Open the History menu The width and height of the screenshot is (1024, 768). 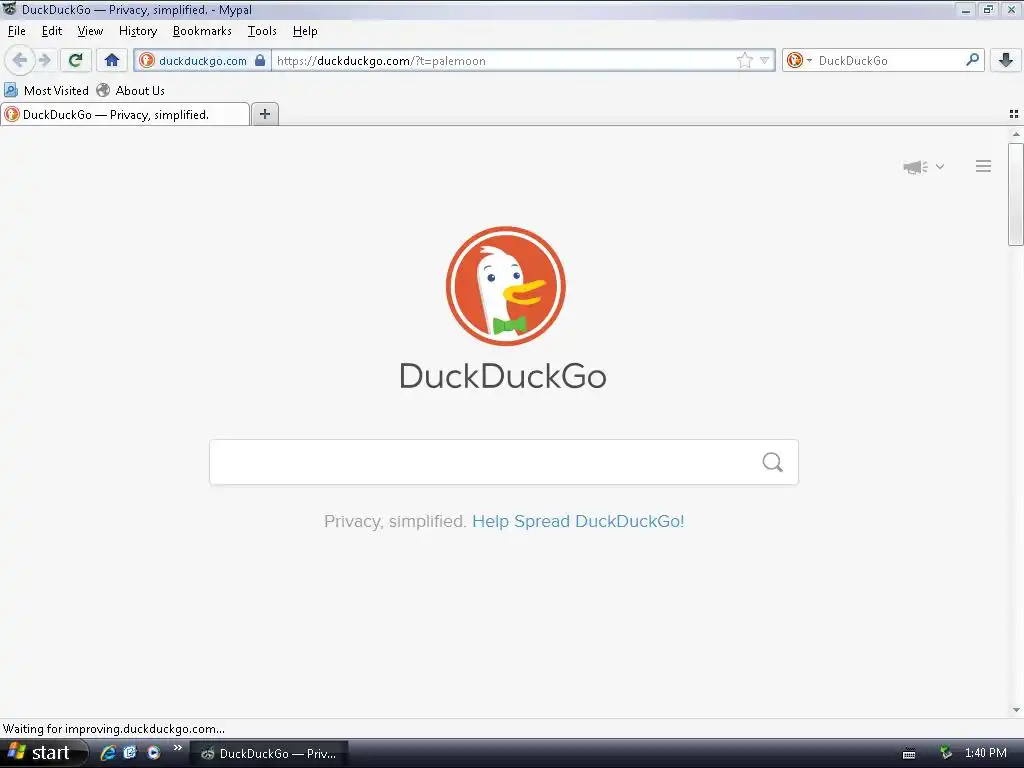138,31
